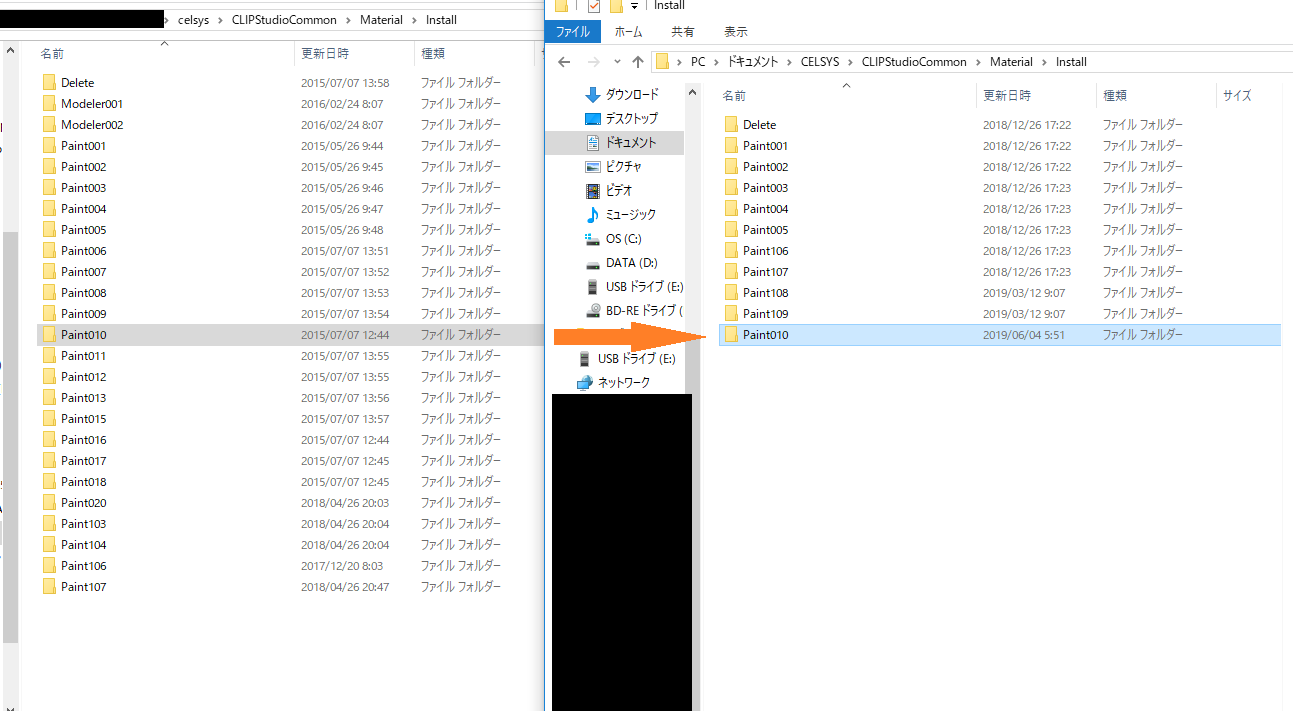
Task: Click the OS (C:) drive icon
Action: tap(592, 238)
